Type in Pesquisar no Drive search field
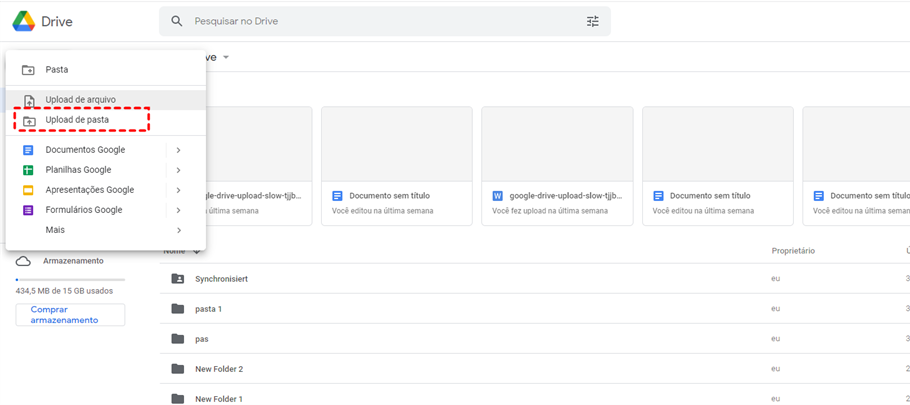 380,21
